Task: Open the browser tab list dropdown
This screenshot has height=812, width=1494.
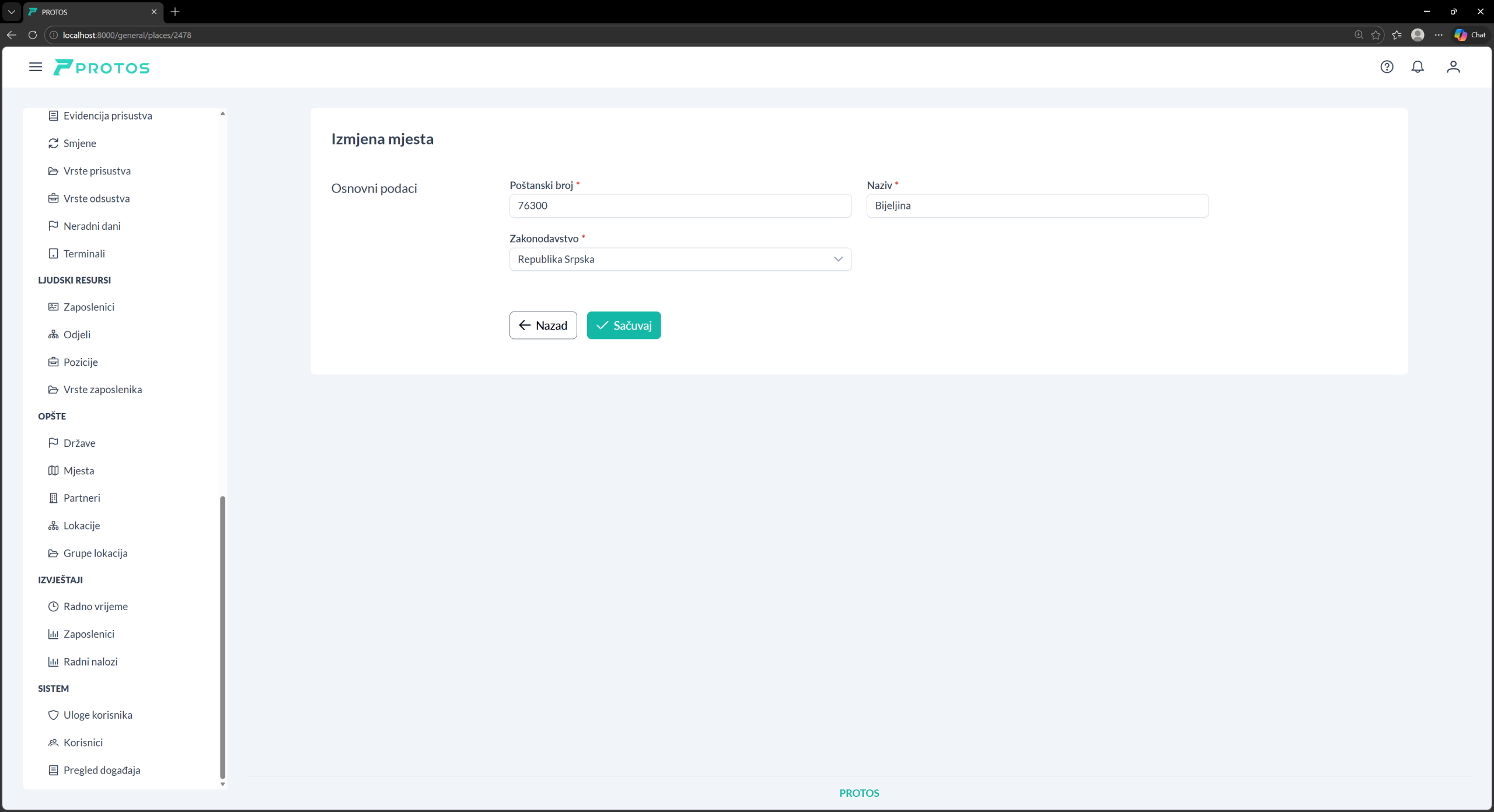Action: point(11,12)
